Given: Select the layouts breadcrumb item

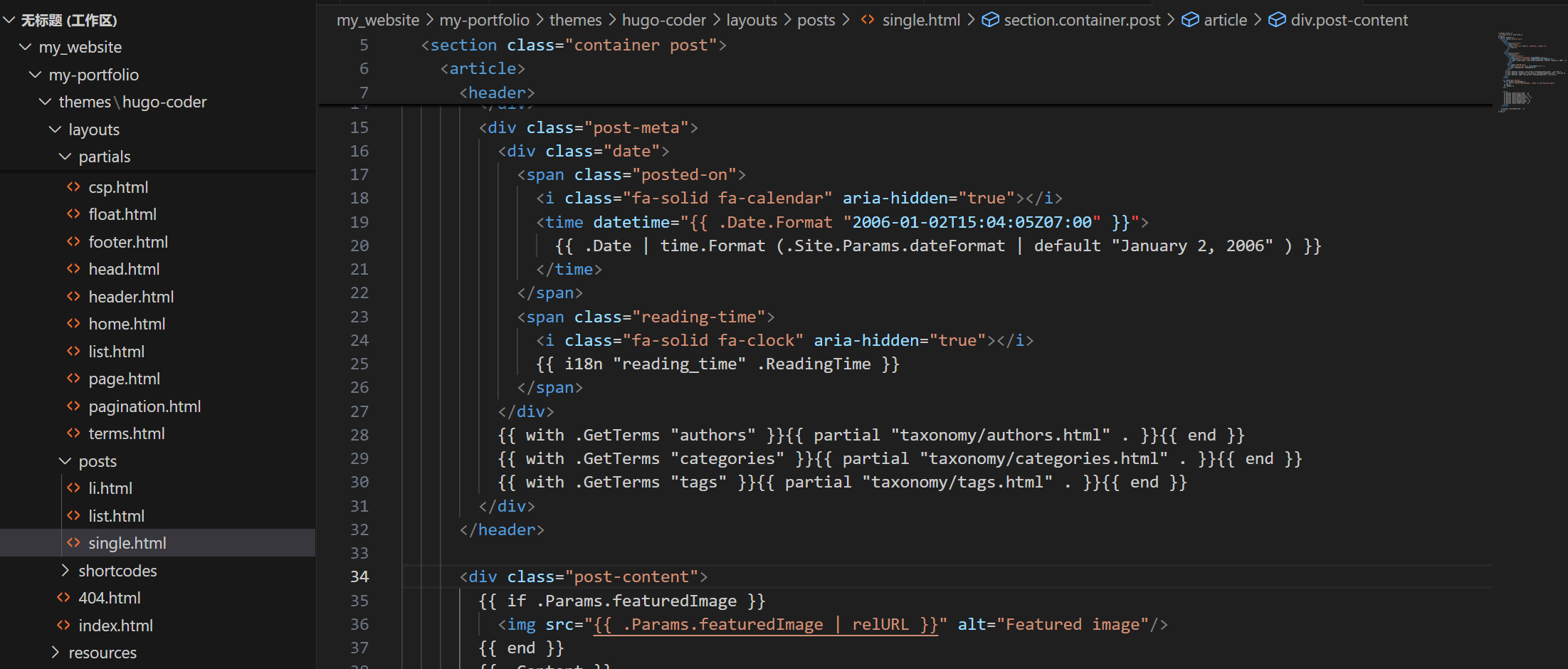Looking at the screenshot, I should 751,20.
